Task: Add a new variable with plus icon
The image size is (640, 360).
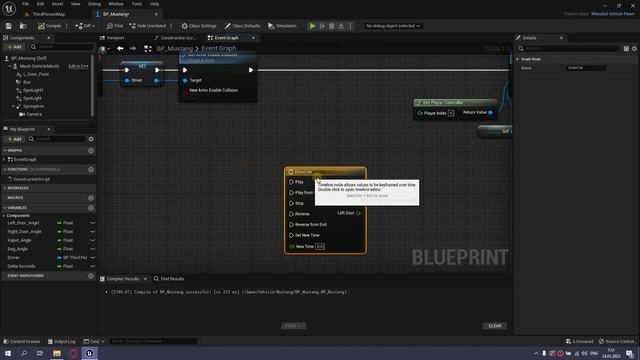Action: point(91,208)
